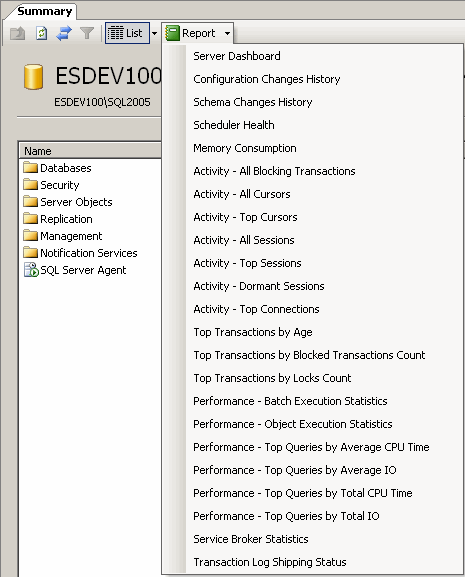Select the Replication folder icon
Image resolution: width=465 pixels, height=577 pixels.
(x=30, y=219)
